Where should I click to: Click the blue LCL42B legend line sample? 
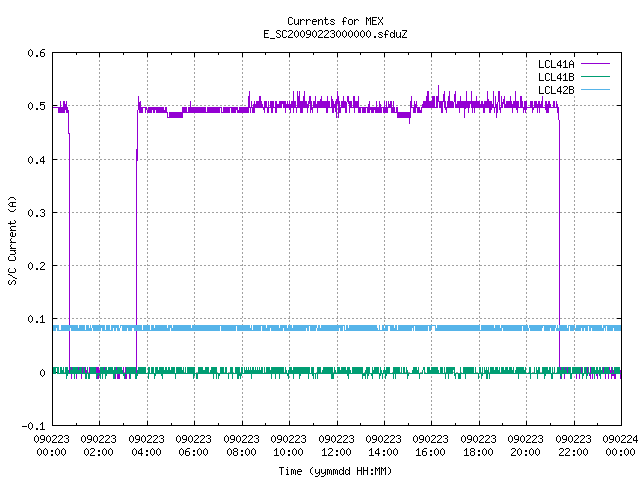(x=595, y=89)
